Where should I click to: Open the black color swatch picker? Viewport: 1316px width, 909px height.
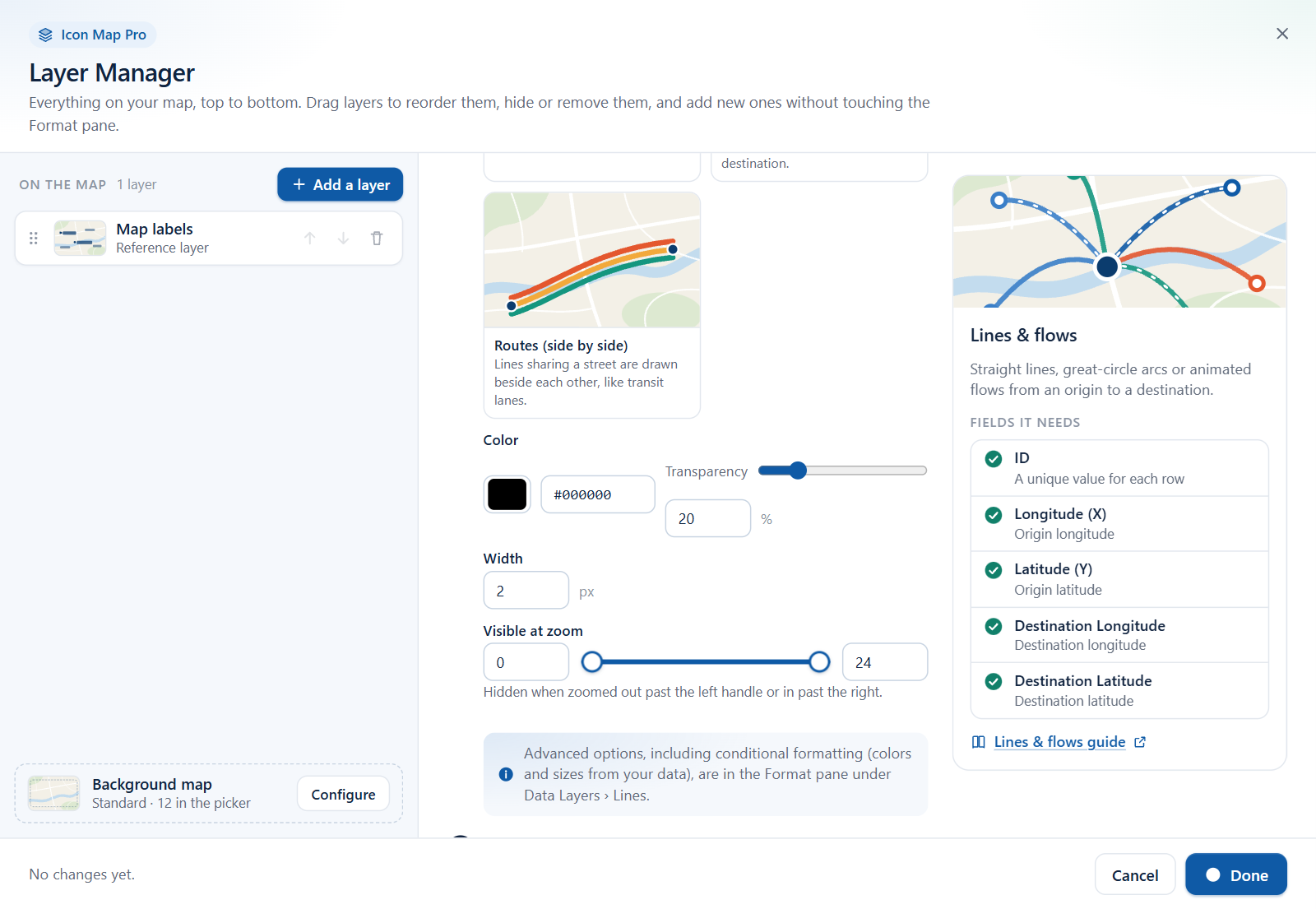(x=507, y=494)
